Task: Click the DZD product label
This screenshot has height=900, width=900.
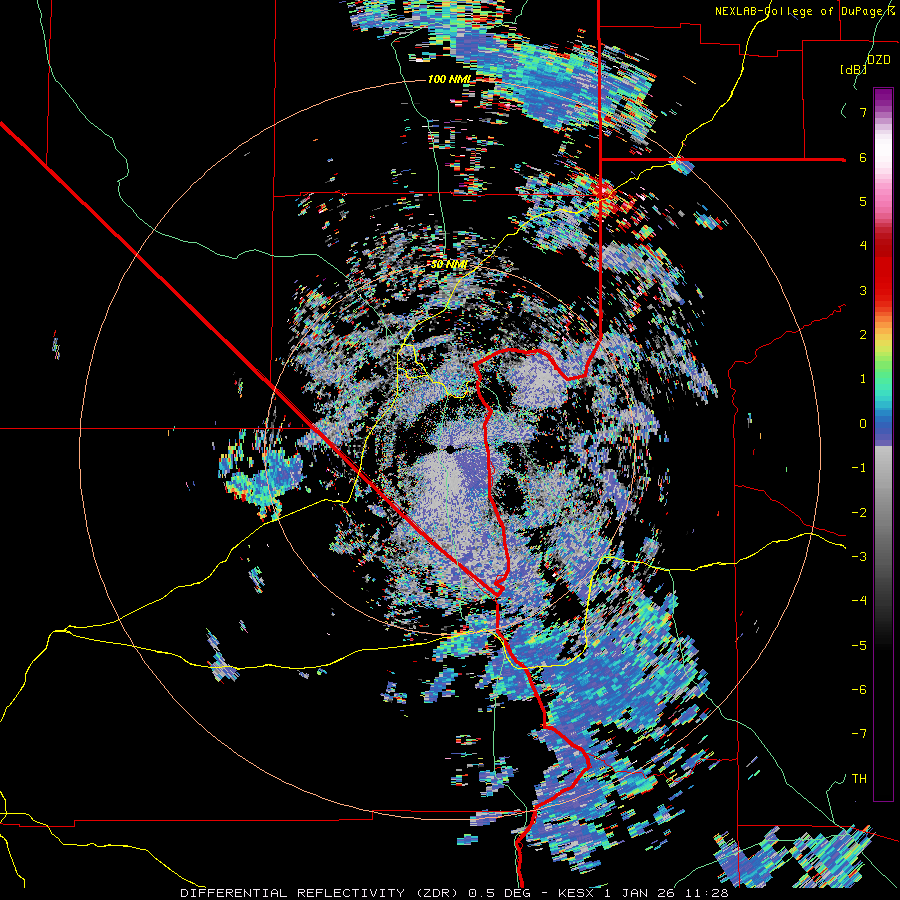Action: tap(878, 60)
